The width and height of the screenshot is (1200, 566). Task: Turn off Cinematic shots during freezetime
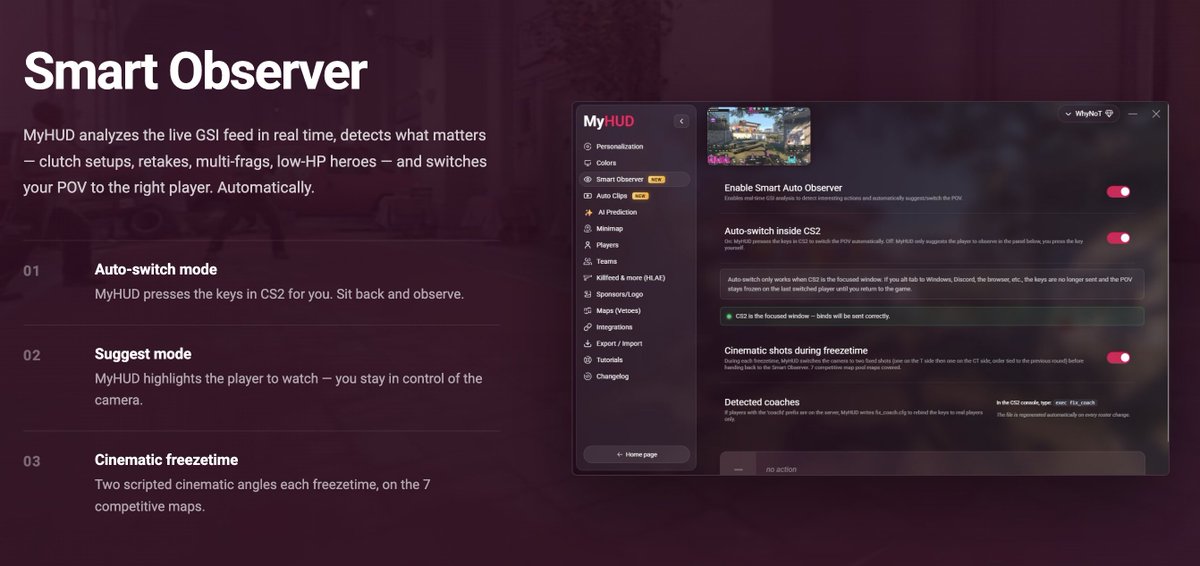click(1118, 357)
